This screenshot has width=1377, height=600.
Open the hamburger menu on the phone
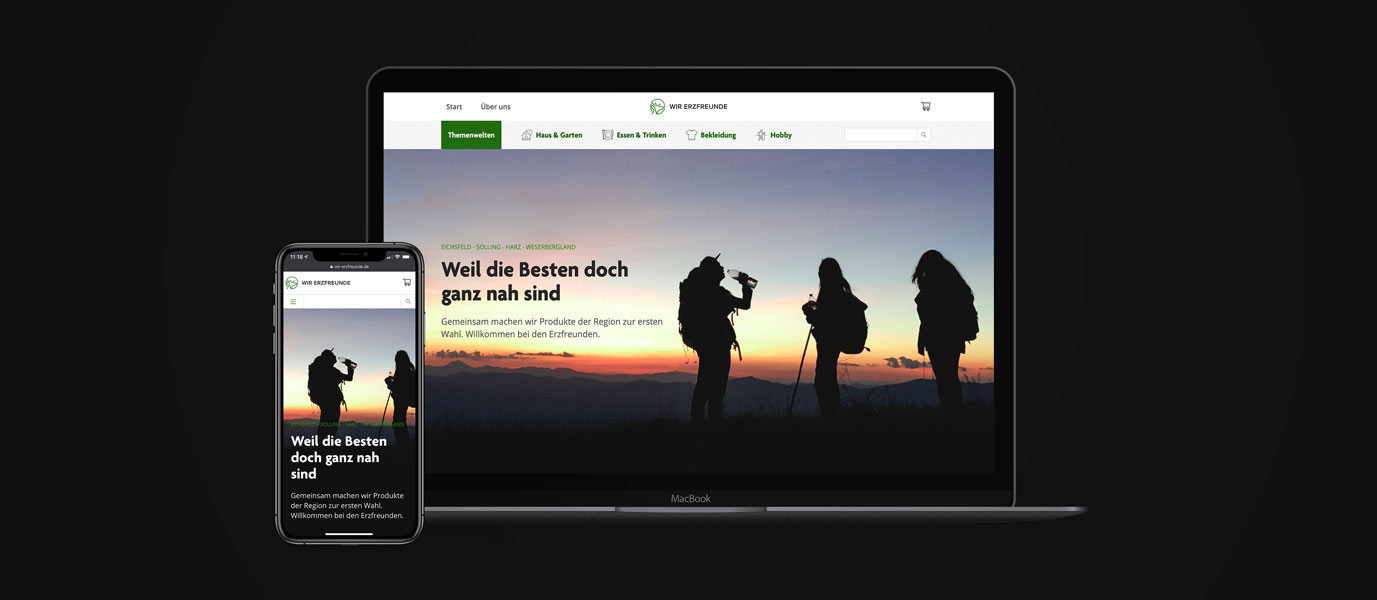pyautogui.click(x=293, y=301)
